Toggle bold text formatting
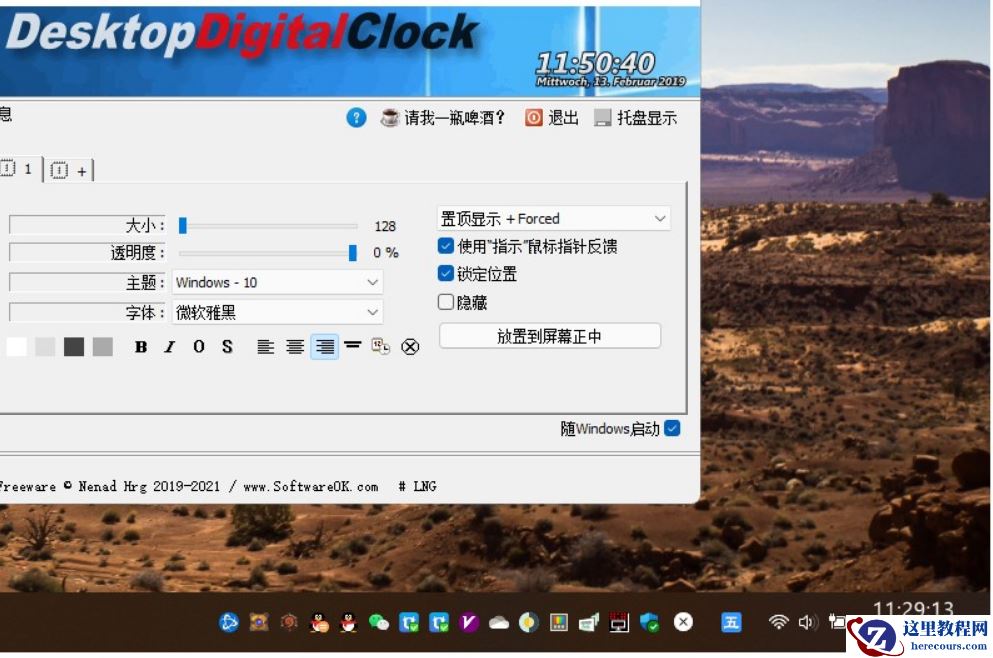The height and width of the screenshot is (658, 993). [139, 347]
